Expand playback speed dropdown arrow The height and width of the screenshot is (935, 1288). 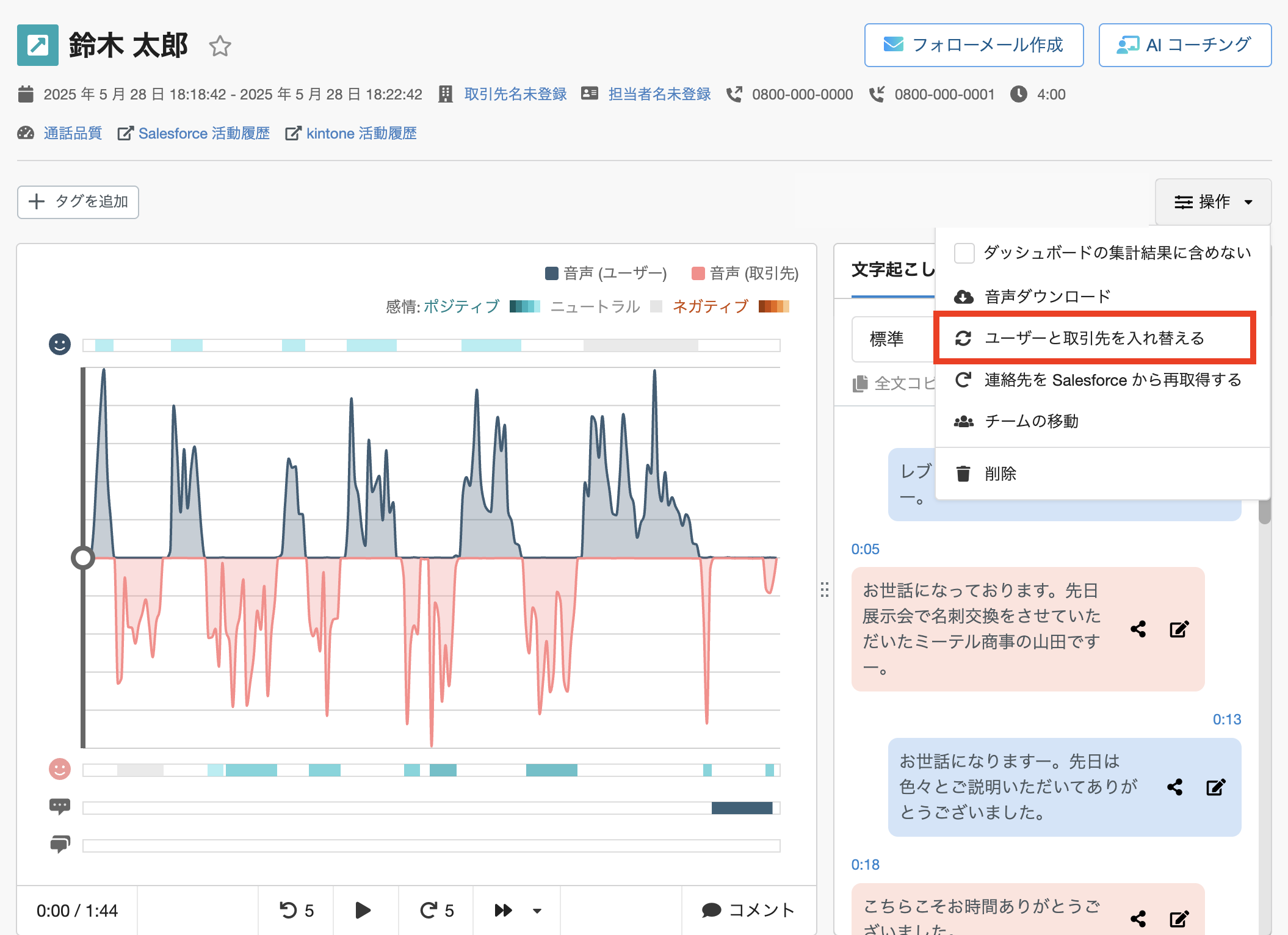[x=537, y=911]
